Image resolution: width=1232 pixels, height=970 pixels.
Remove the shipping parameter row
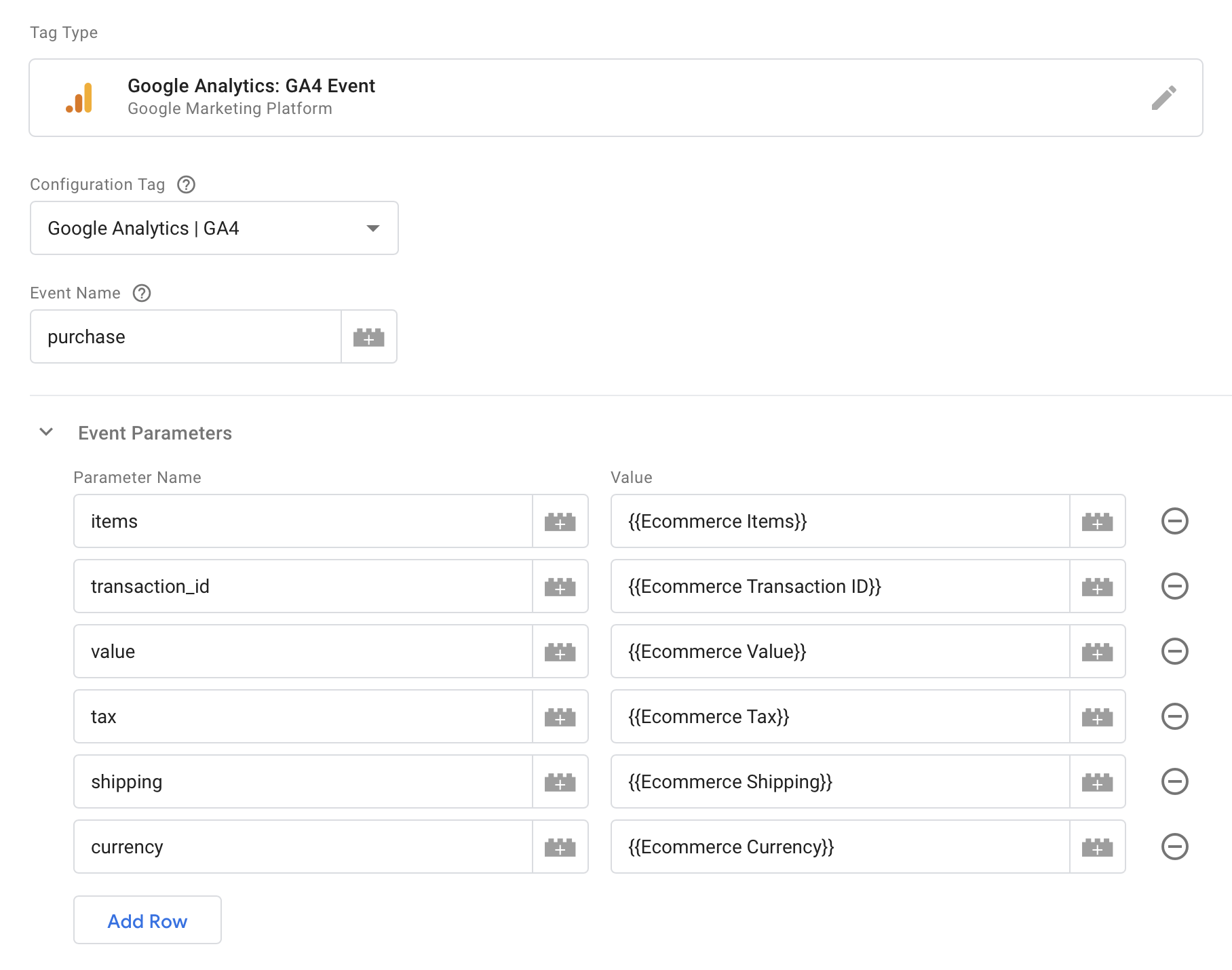1174,781
